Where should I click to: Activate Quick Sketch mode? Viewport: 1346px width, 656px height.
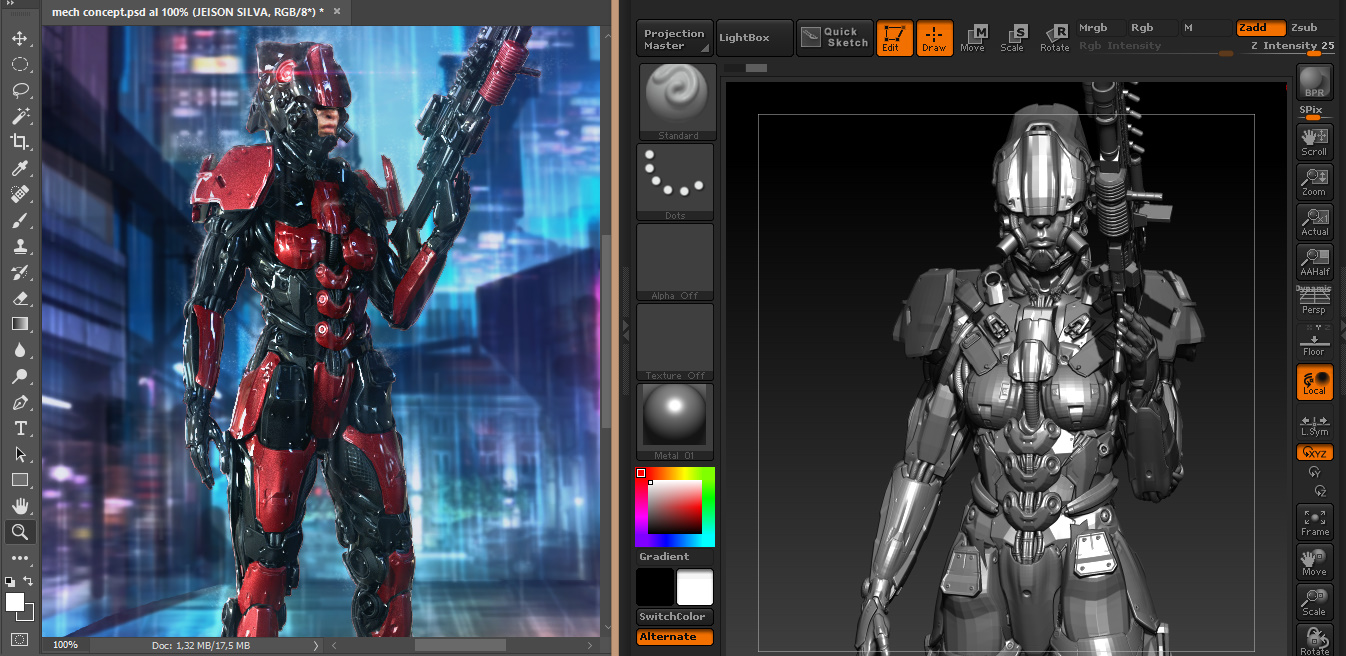[x=834, y=38]
